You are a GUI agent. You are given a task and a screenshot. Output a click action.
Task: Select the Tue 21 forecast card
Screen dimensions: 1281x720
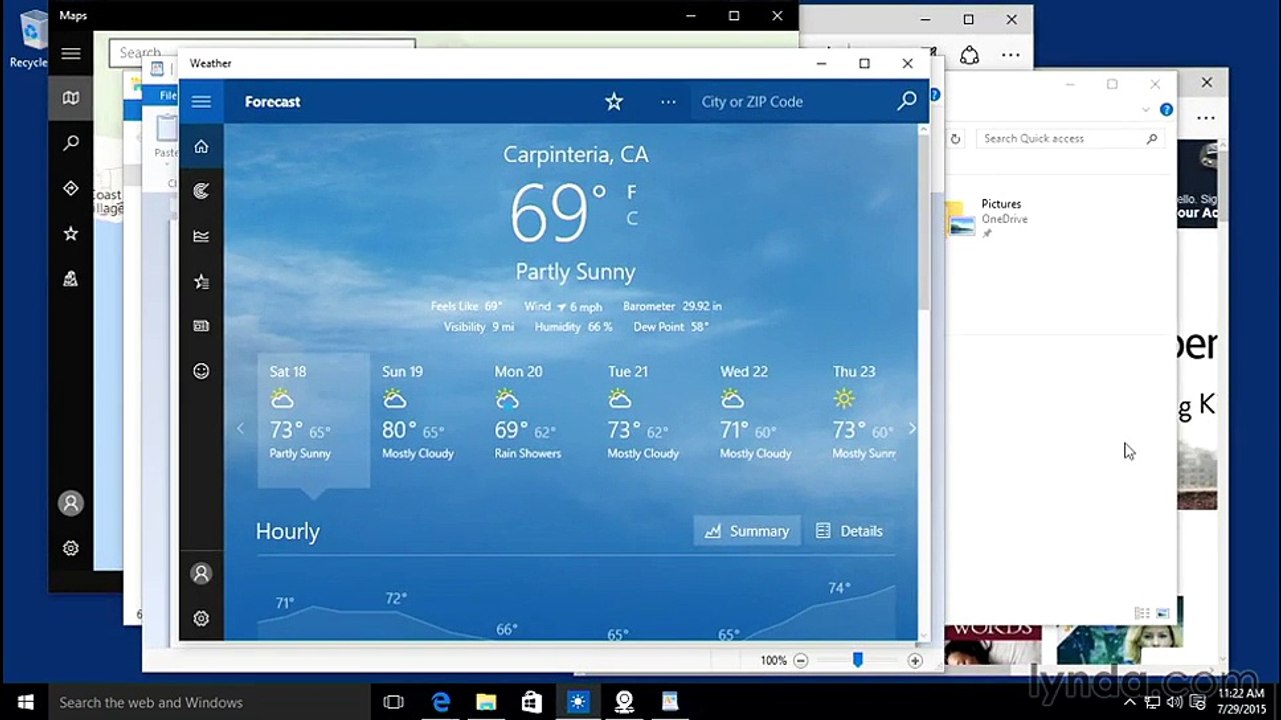[651, 420]
